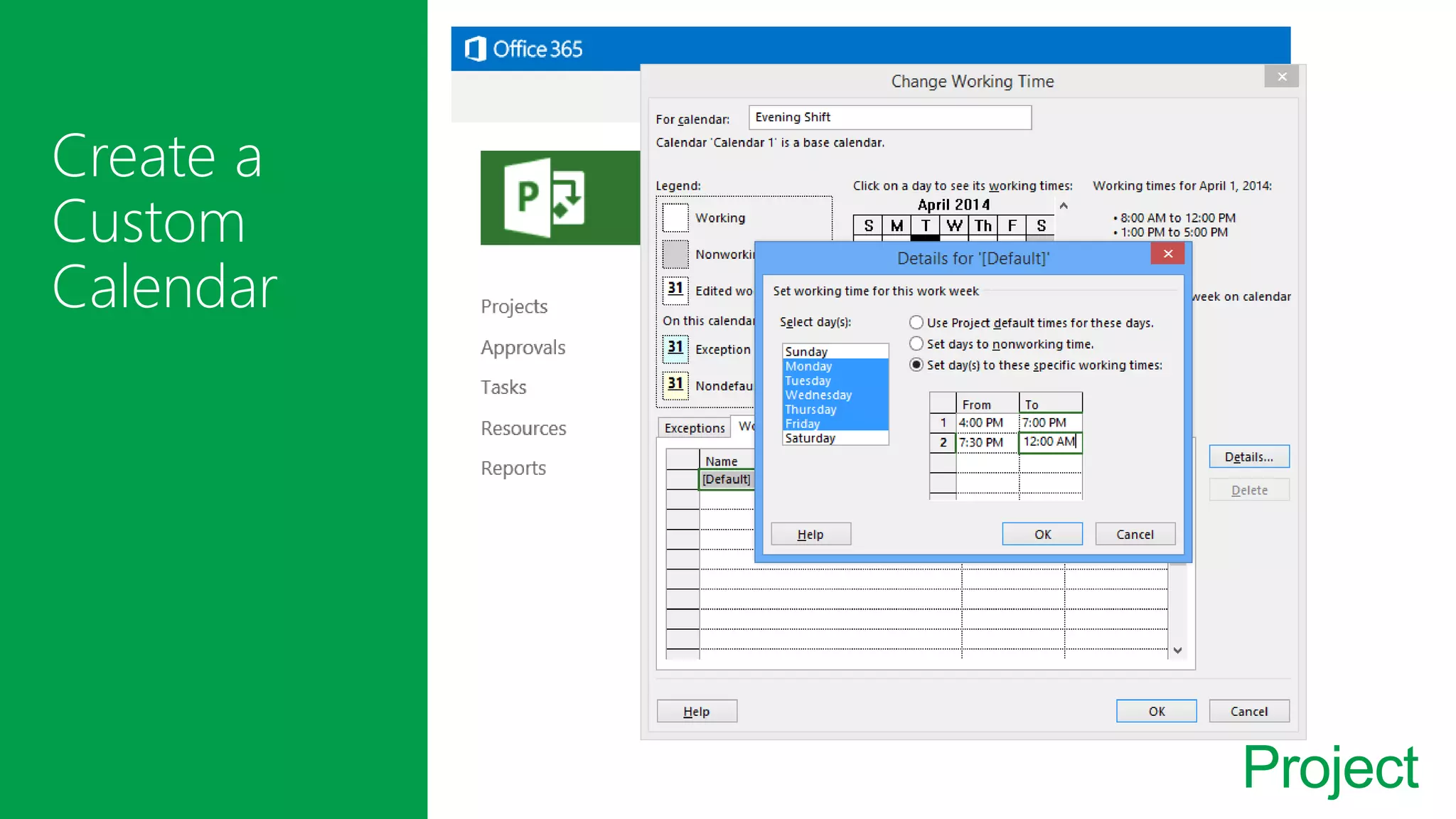Choose Set days to specific working times

tap(916, 365)
